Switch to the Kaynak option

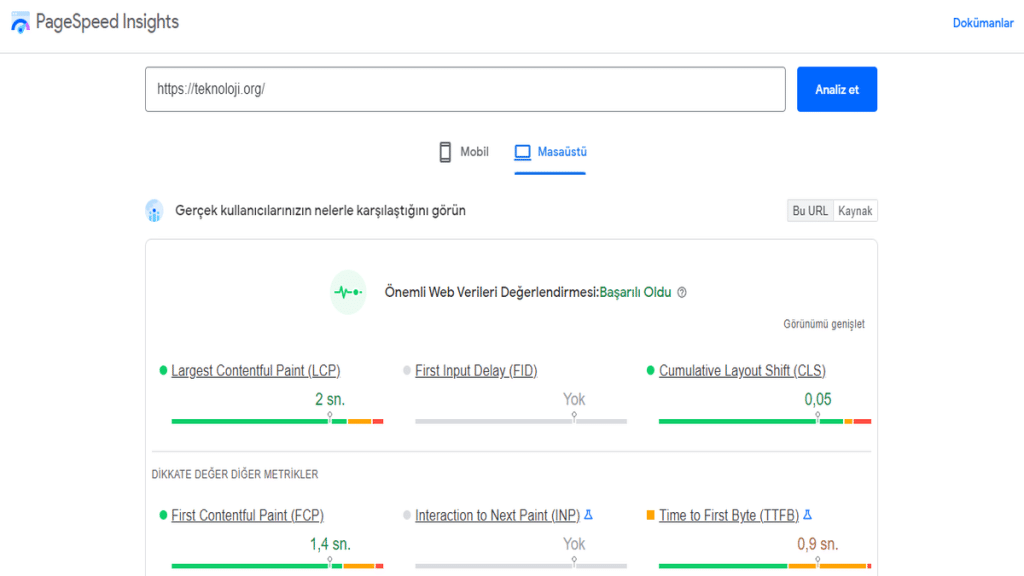[x=855, y=210]
